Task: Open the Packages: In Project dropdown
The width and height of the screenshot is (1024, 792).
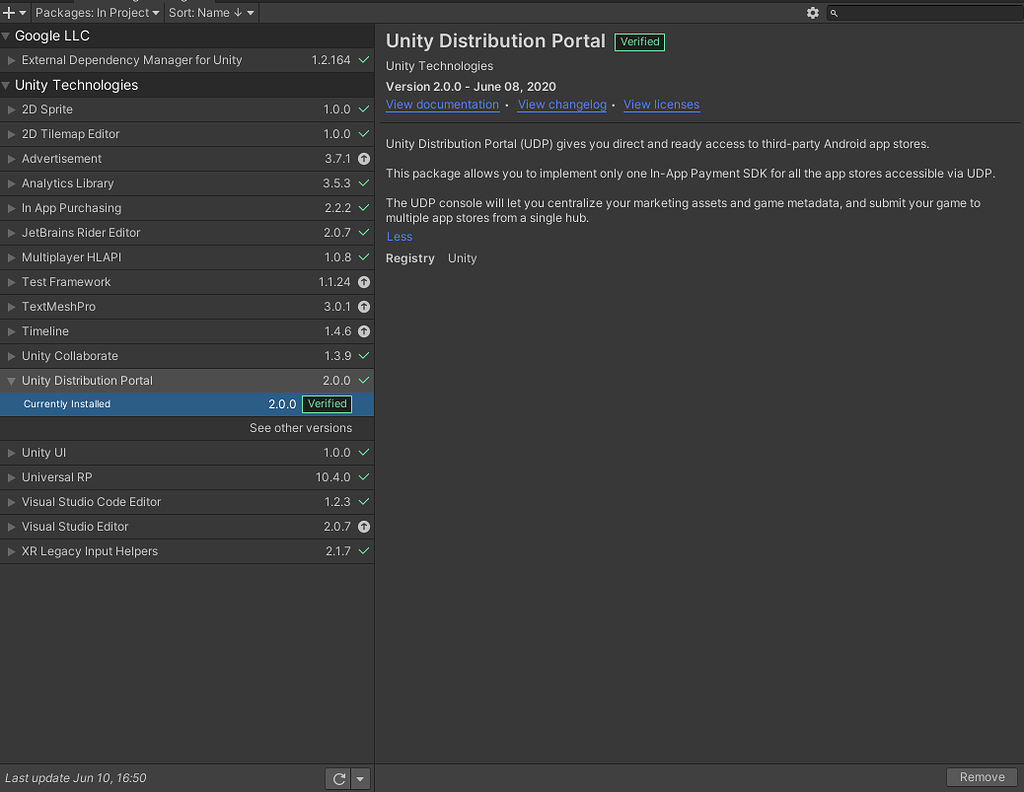Action: point(96,13)
